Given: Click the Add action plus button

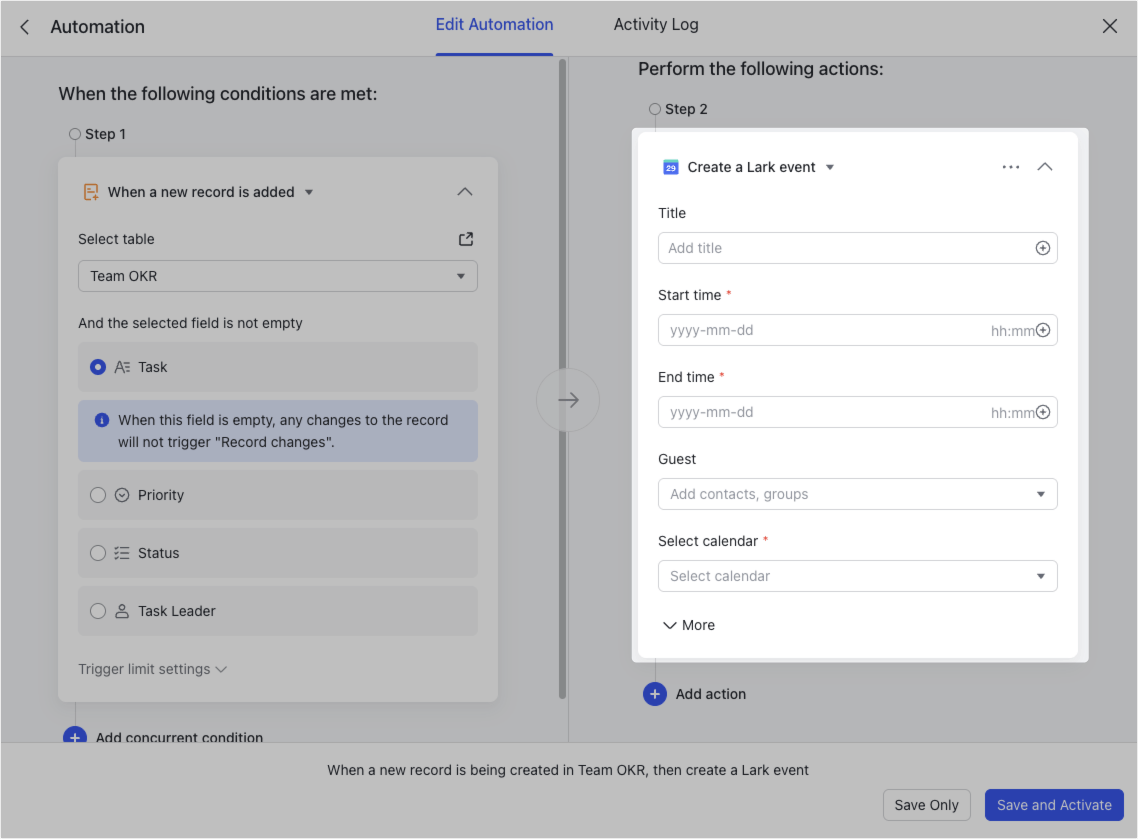Looking at the screenshot, I should (x=655, y=695).
